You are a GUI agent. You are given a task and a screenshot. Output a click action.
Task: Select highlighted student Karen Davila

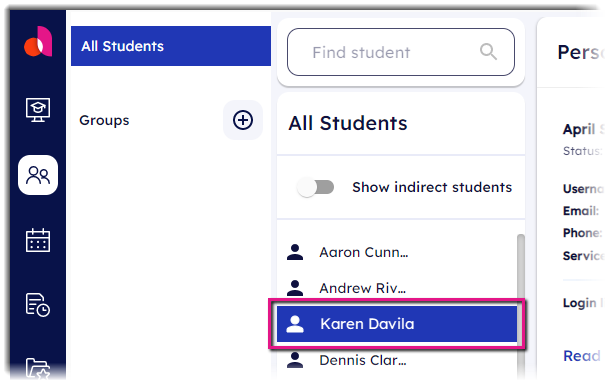tap(397, 324)
